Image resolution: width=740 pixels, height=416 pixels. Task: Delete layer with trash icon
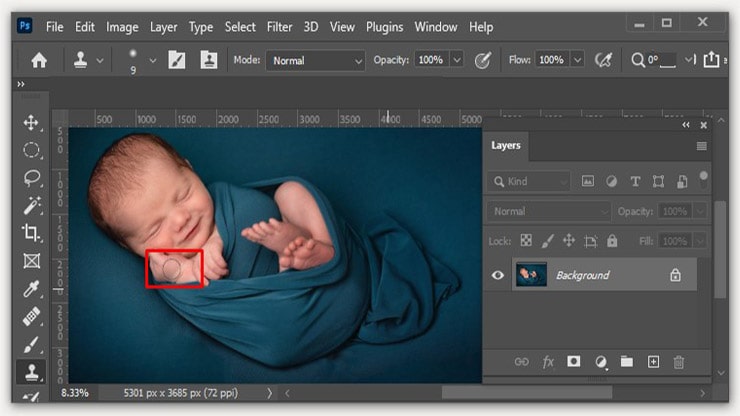point(679,362)
